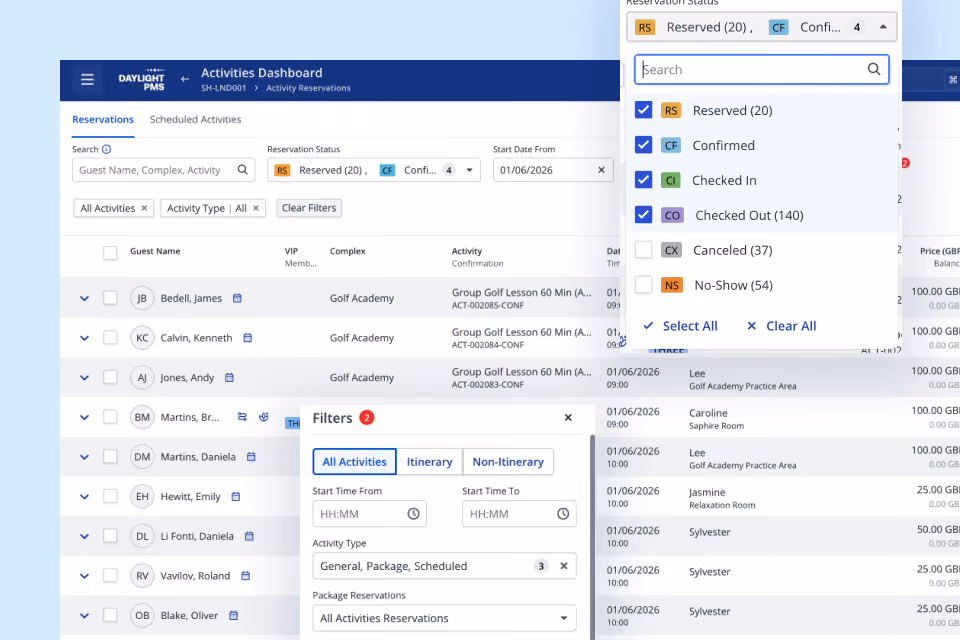Click the linked-reservation icon beside Martins, Br...
The width and height of the screenshot is (960, 640).
coord(242,417)
